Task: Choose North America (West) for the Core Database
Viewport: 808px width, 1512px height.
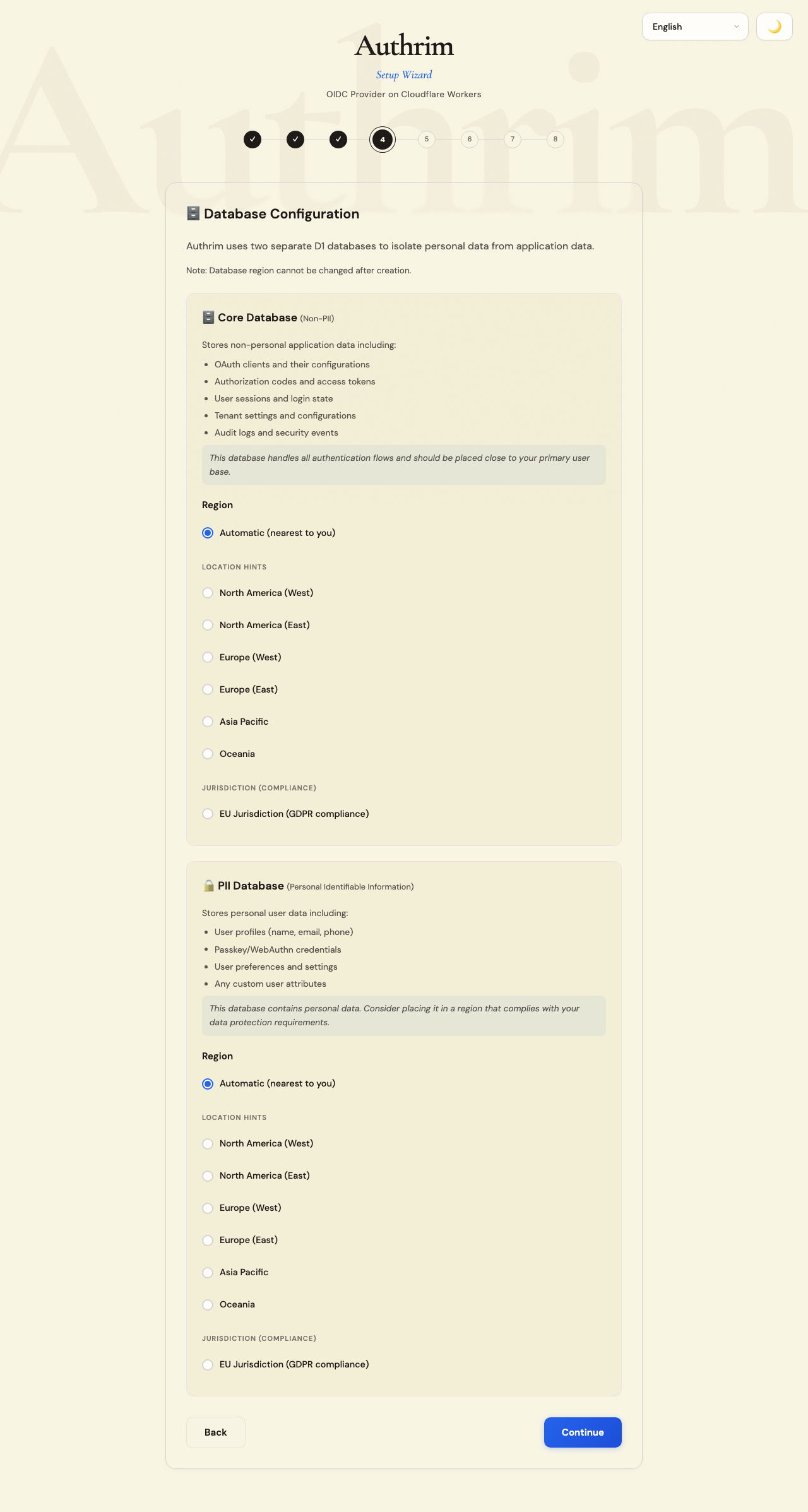Action: (208, 593)
